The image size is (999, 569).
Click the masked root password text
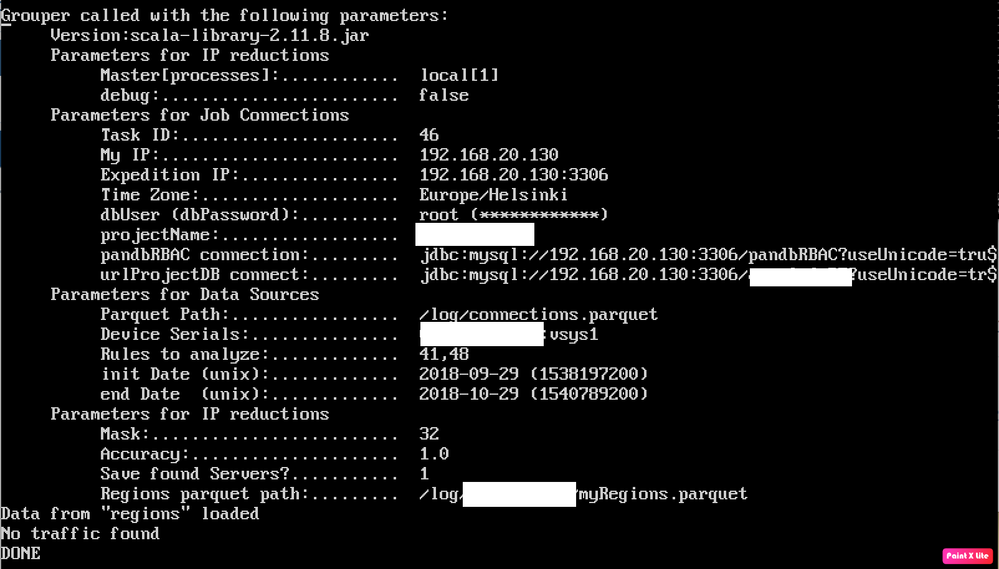(514, 215)
